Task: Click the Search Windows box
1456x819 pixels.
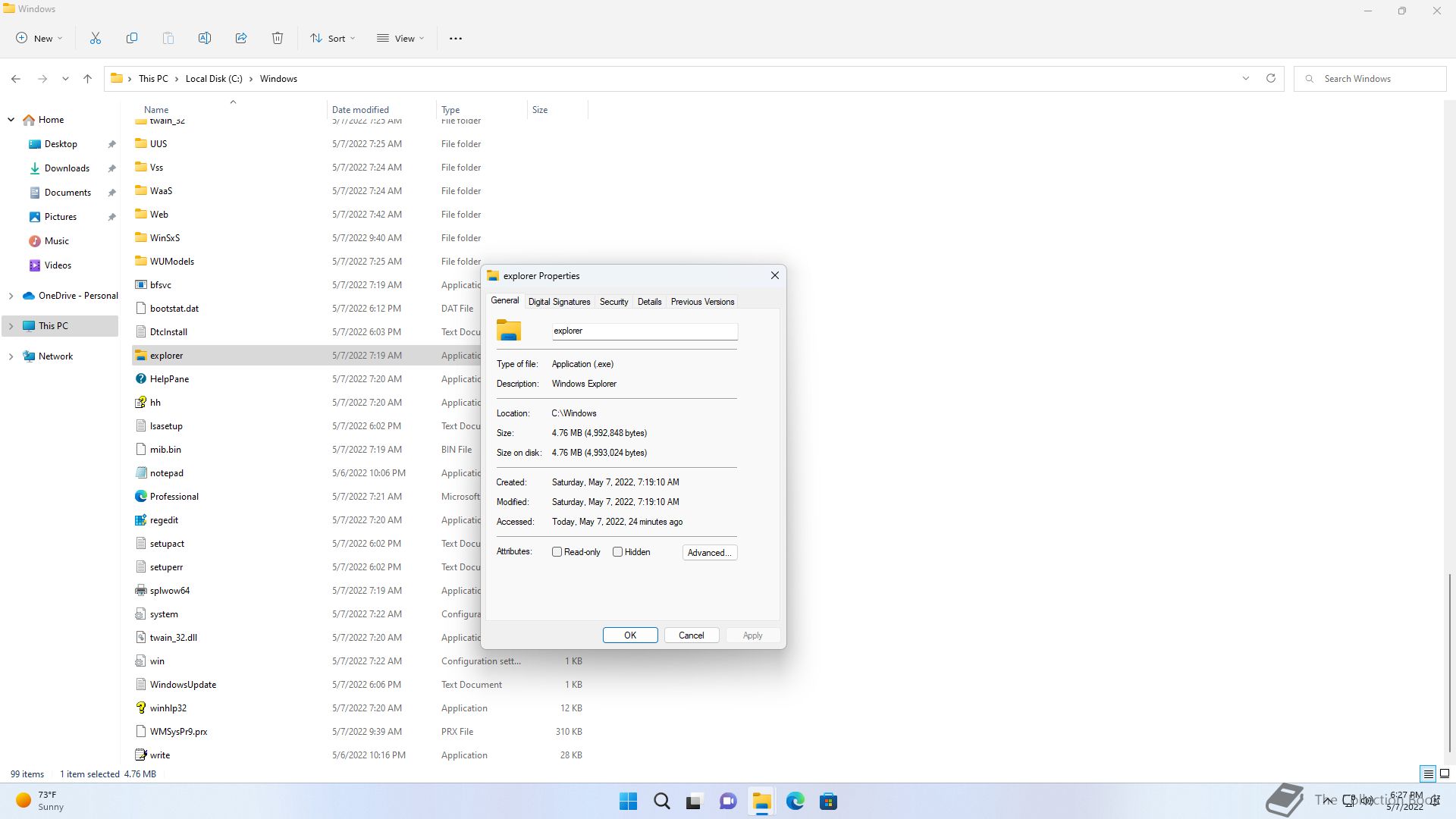Action: tap(1371, 79)
